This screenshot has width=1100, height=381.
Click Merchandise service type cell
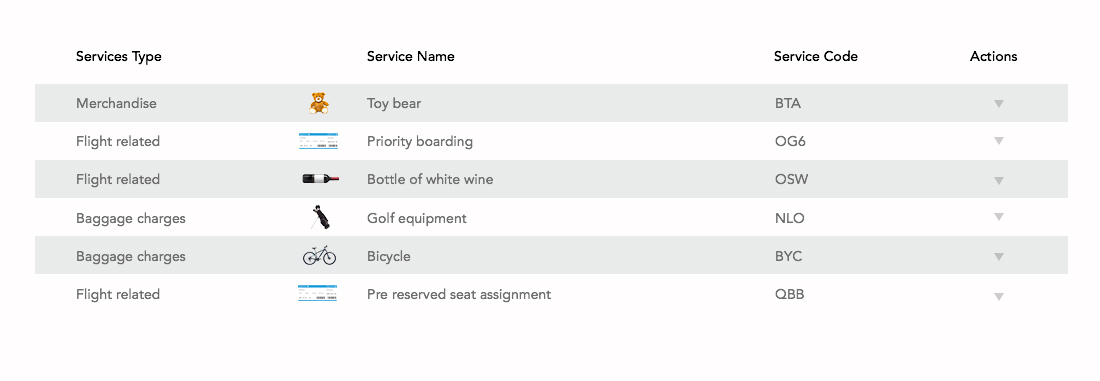point(116,103)
